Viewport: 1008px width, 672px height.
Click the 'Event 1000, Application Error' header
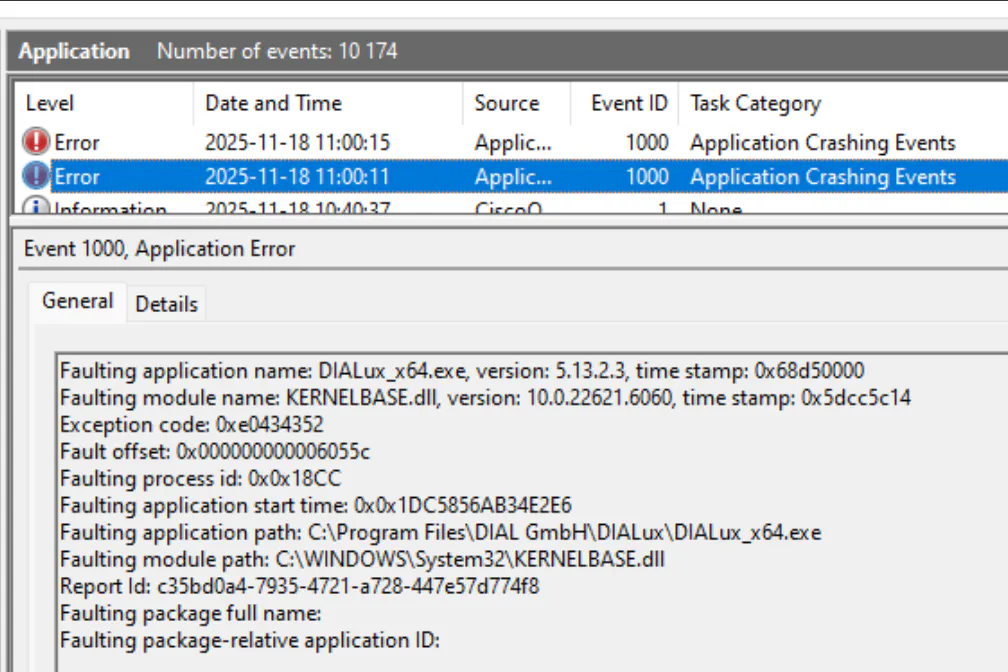coord(159,249)
